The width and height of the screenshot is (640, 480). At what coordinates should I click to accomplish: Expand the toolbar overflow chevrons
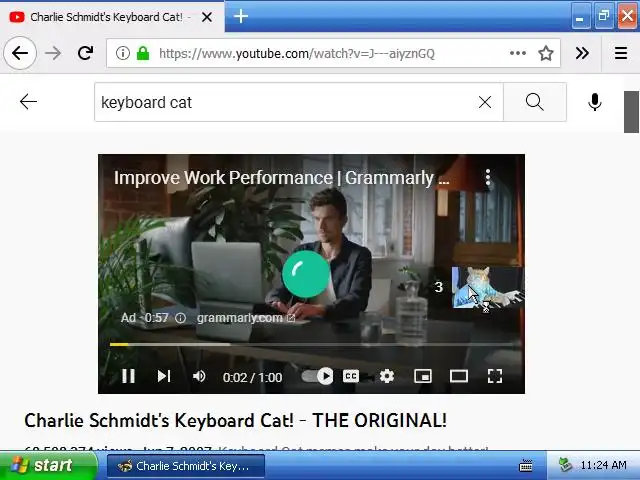point(582,53)
